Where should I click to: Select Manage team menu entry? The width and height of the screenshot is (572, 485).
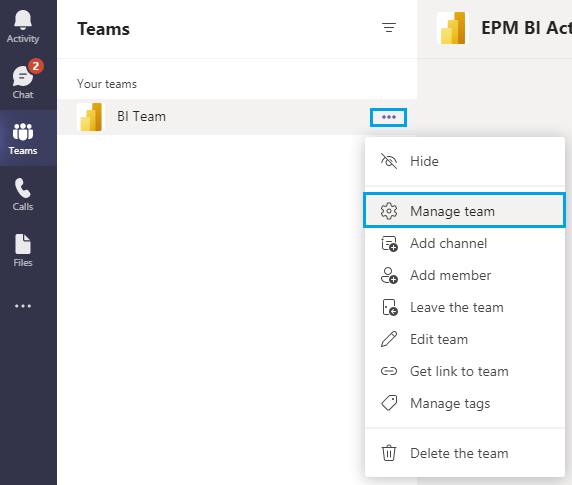465,211
